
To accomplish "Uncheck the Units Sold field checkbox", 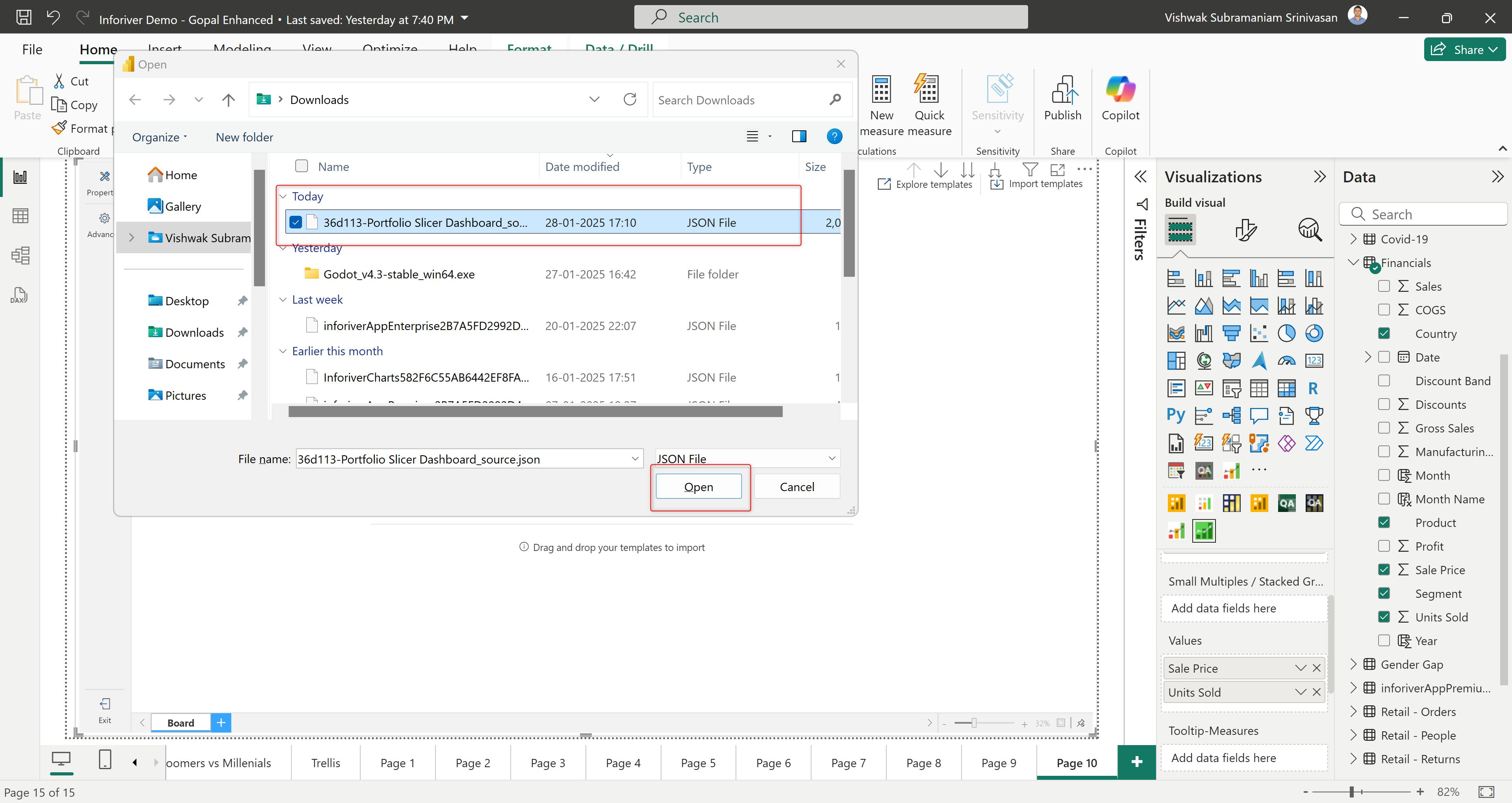I will click(x=1384, y=617).
